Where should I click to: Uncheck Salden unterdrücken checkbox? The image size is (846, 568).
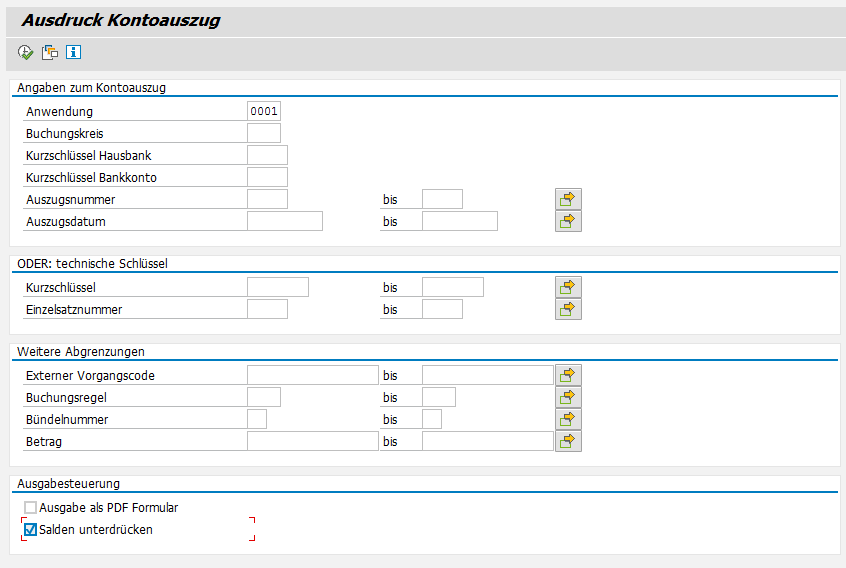click(x=30, y=530)
